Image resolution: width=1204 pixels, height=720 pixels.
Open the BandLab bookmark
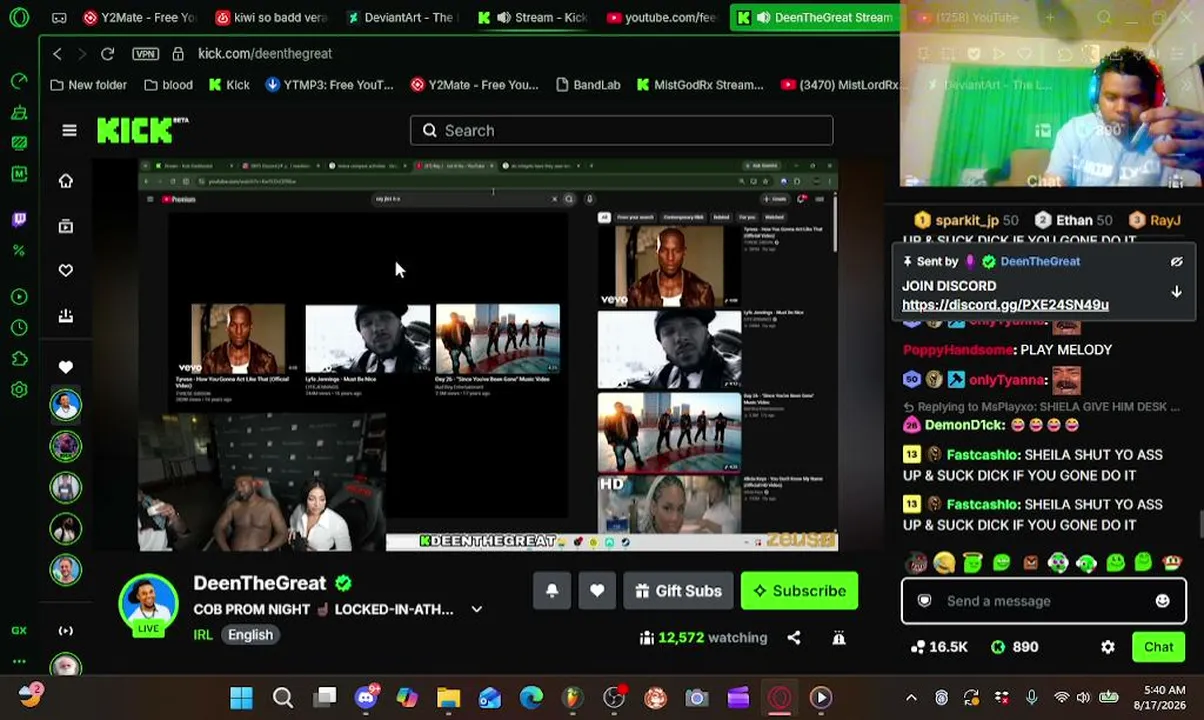(x=587, y=85)
